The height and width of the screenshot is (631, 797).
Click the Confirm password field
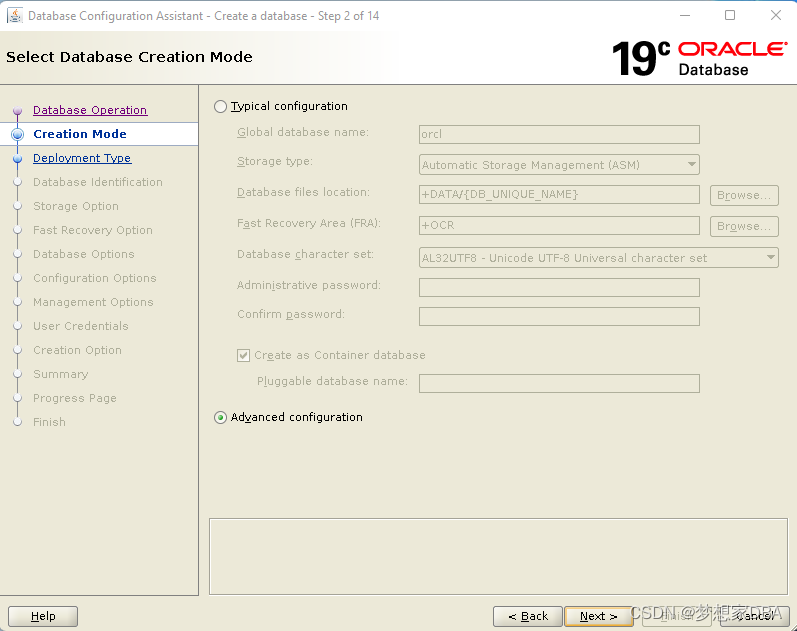559,316
